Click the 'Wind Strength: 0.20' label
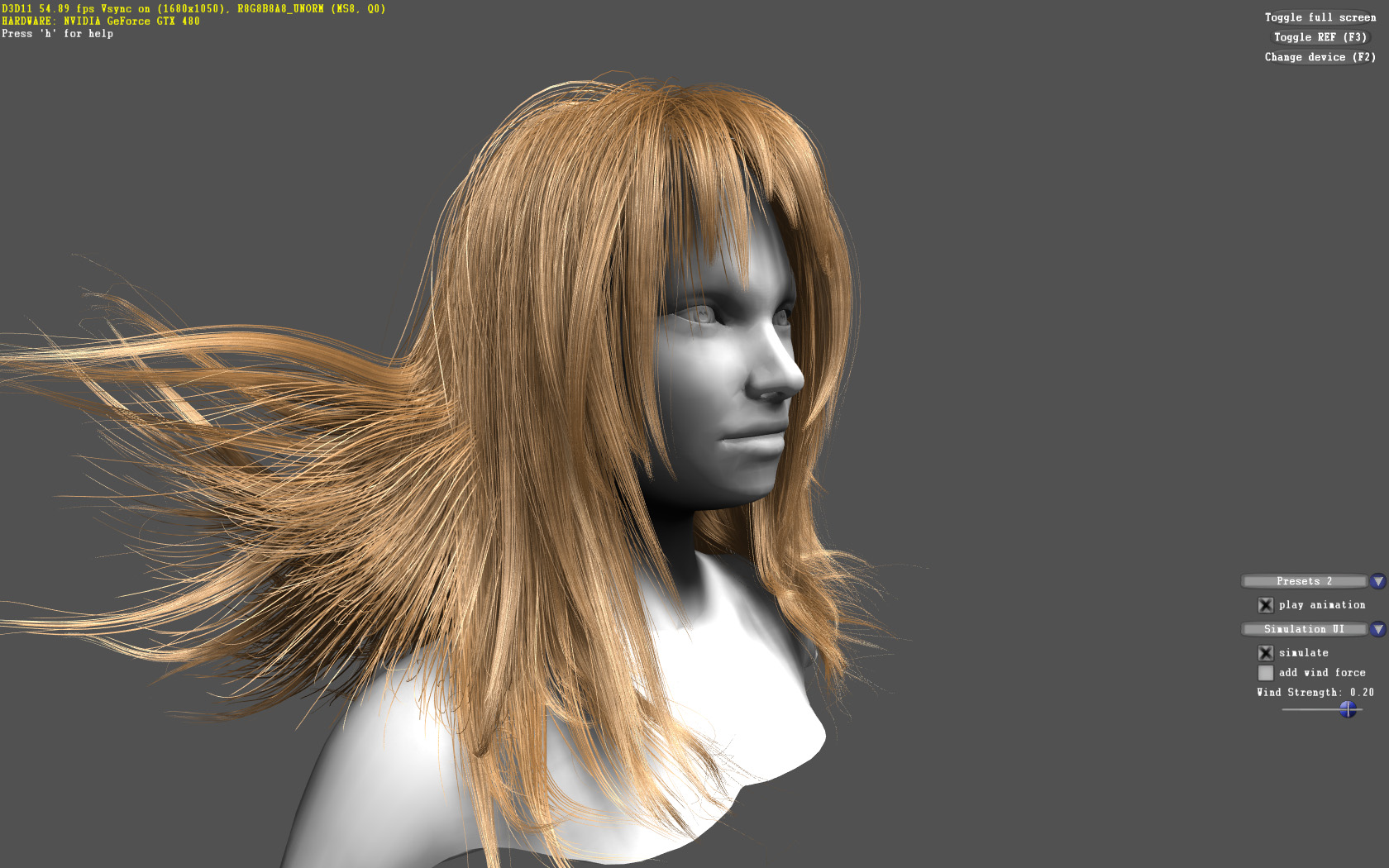 [x=1315, y=693]
